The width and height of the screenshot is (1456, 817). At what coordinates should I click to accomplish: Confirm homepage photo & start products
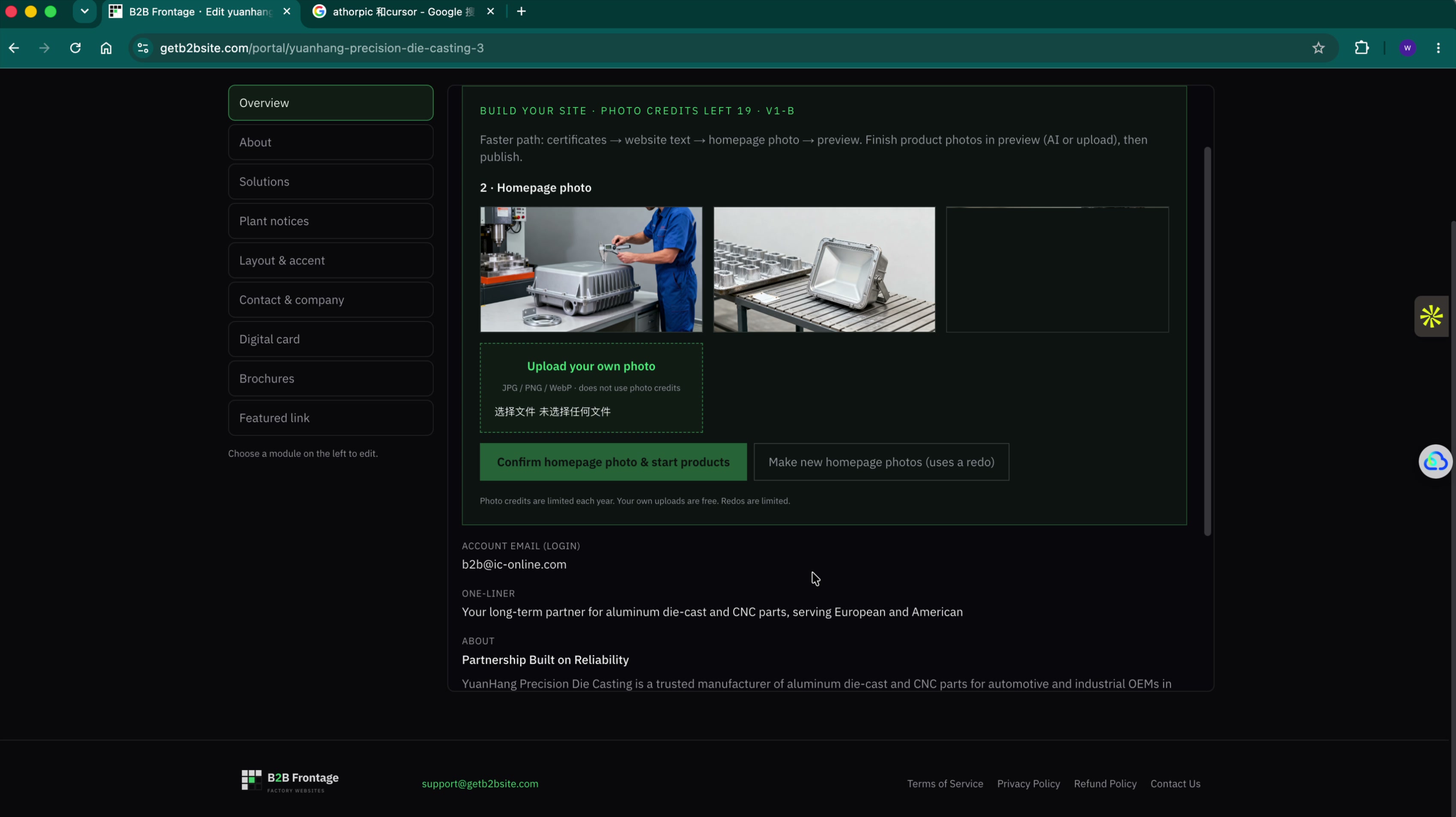(613, 462)
